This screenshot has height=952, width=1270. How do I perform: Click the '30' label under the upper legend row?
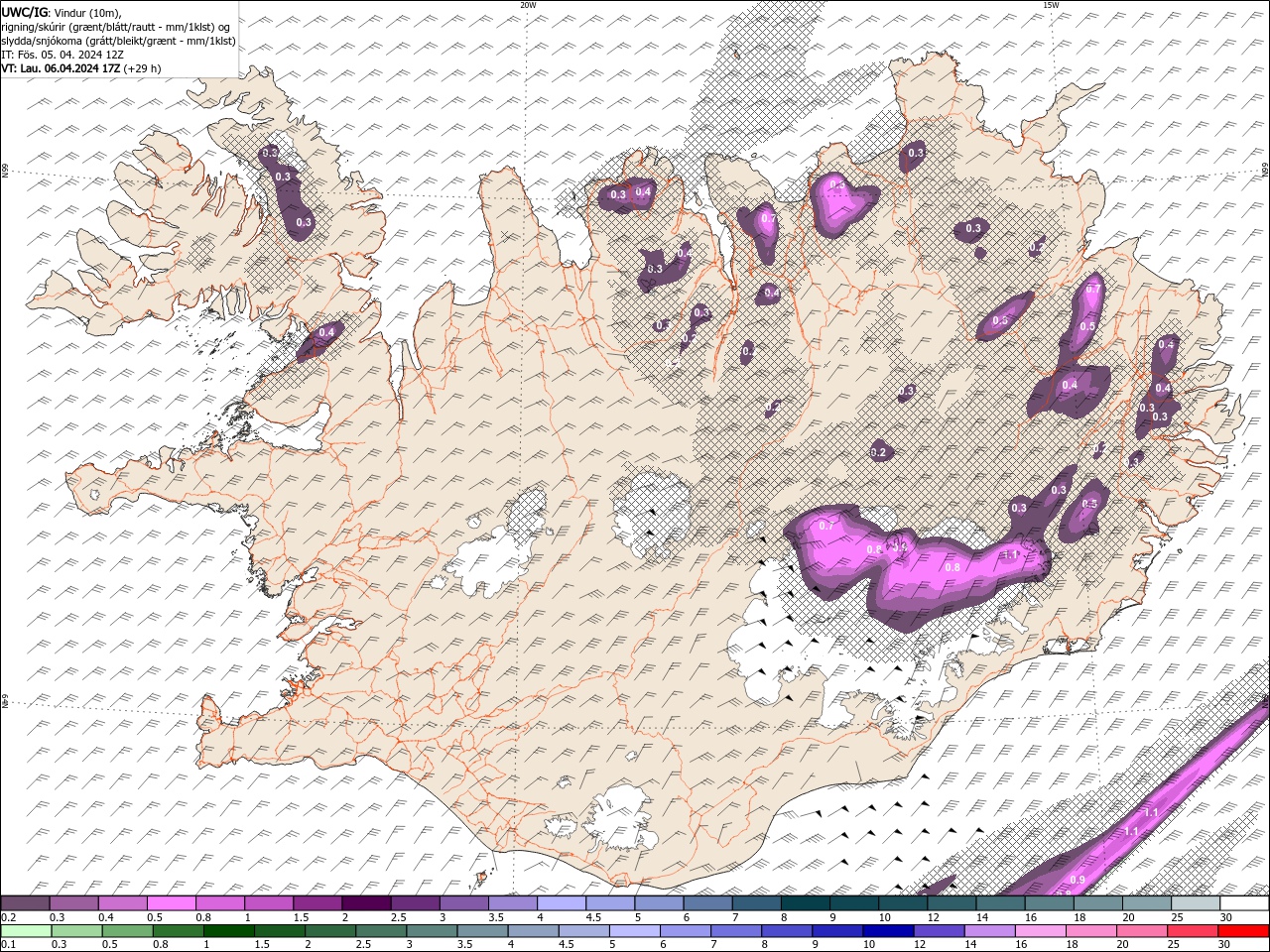1225,917
